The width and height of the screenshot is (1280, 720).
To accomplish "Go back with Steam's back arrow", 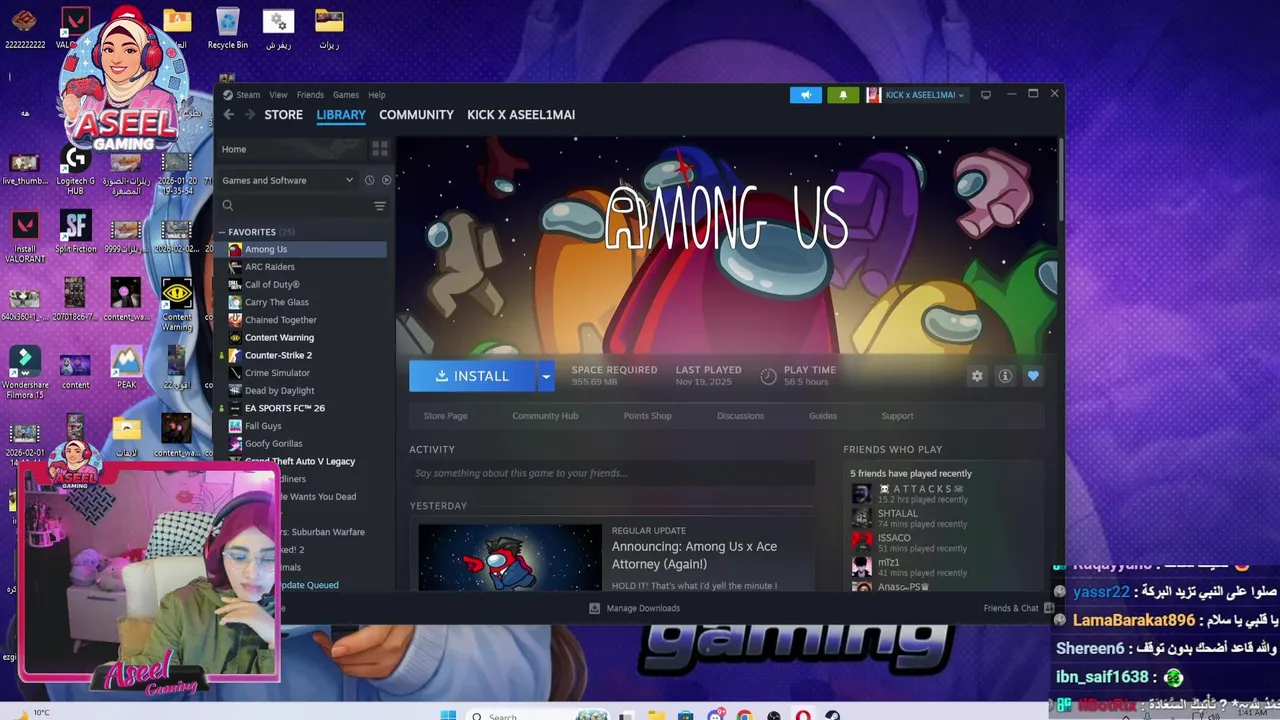I will point(229,115).
